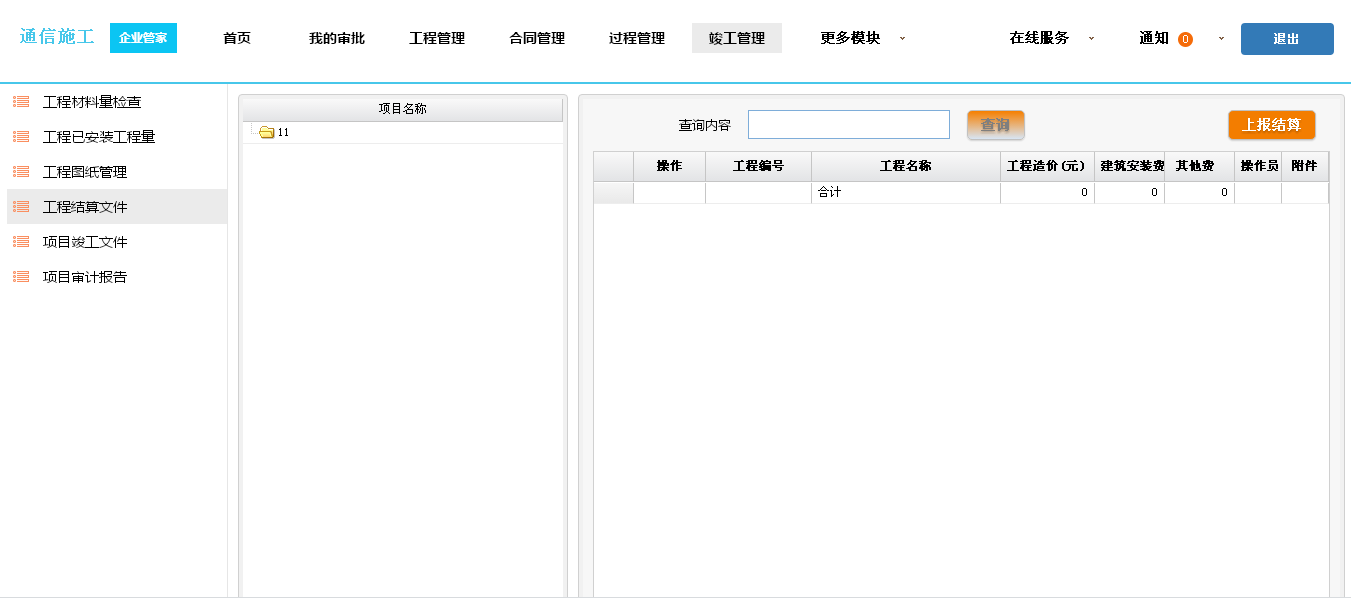Click the 更多模块 menu label
Viewport: 1351px width, 598px height.
click(850, 38)
